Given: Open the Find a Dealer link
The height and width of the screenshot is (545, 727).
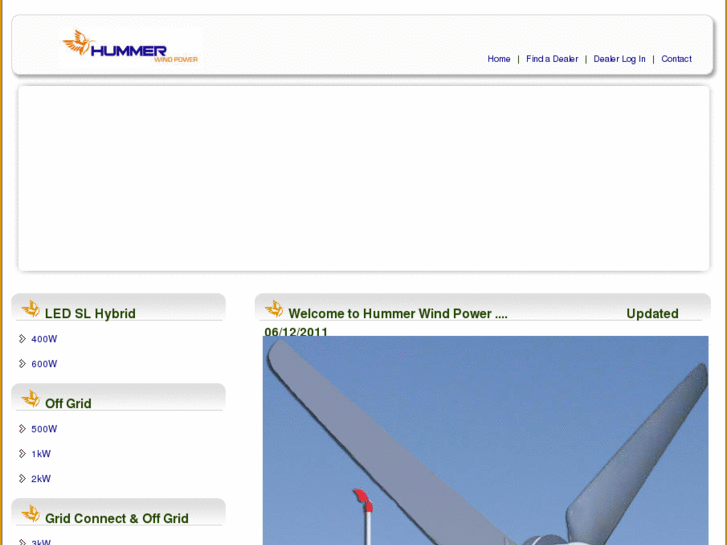Looking at the screenshot, I should pos(552,59).
